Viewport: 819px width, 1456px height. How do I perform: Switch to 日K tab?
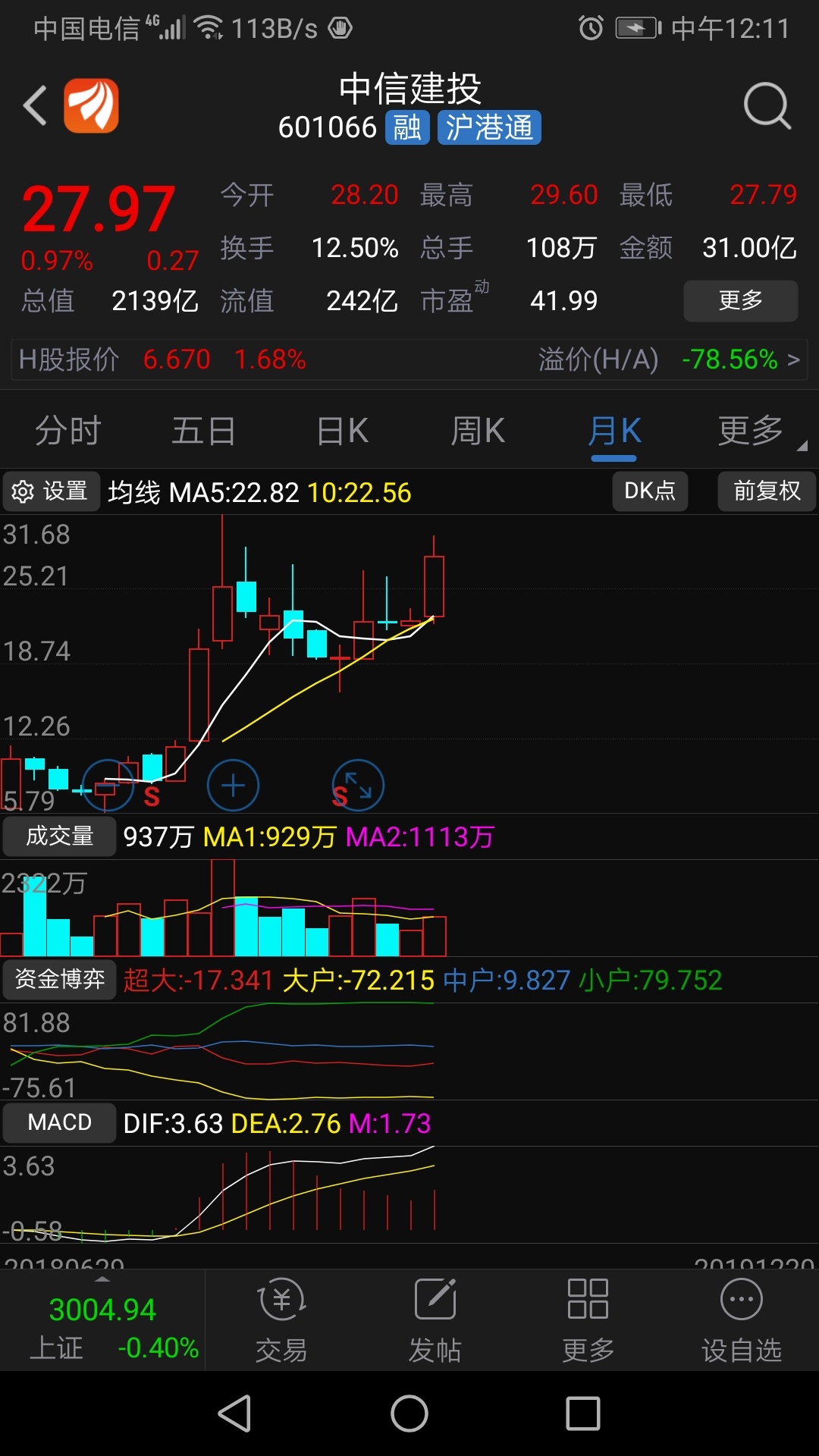tap(342, 431)
